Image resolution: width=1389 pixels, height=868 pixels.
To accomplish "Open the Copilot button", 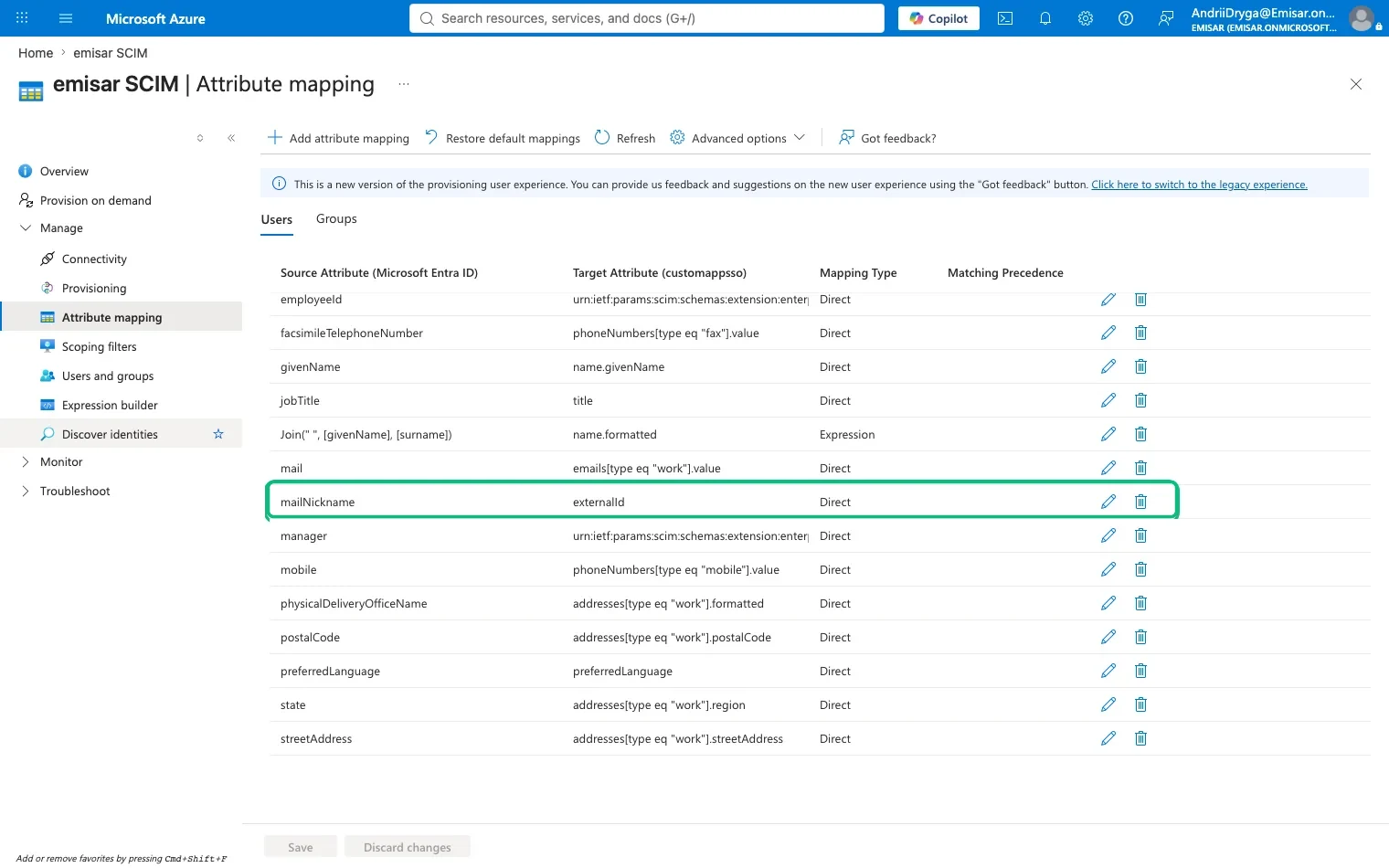I will tap(938, 18).
